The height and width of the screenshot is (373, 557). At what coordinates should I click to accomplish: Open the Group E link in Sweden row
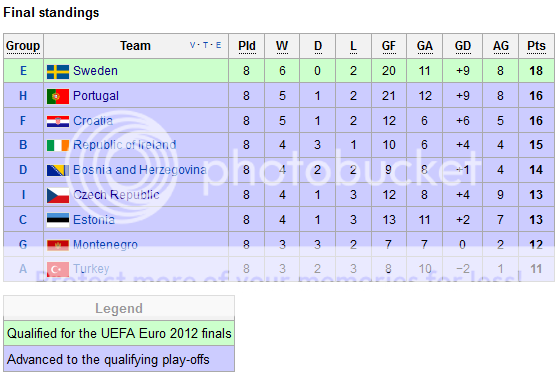coord(23,71)
